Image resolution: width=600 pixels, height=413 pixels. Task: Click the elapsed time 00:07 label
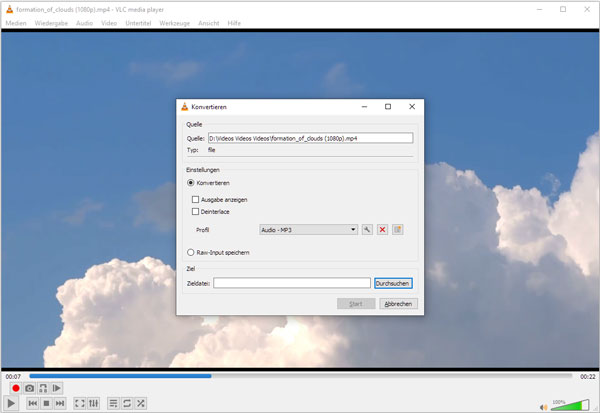[x=13, y=377]
